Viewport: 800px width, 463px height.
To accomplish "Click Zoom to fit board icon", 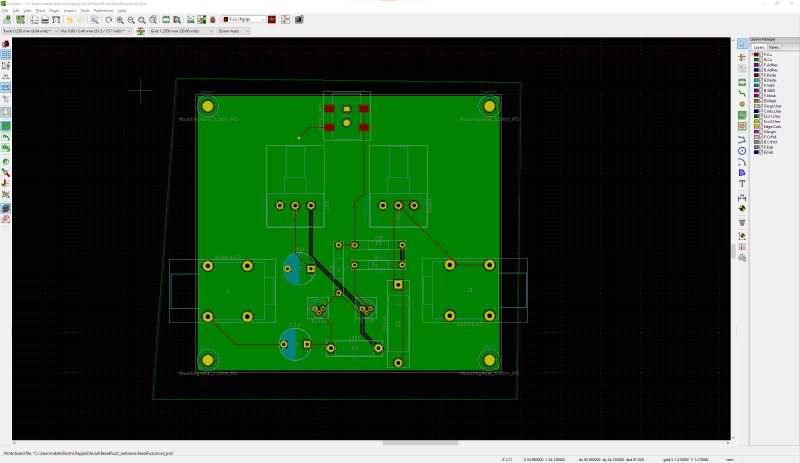I will pos(142,19).
